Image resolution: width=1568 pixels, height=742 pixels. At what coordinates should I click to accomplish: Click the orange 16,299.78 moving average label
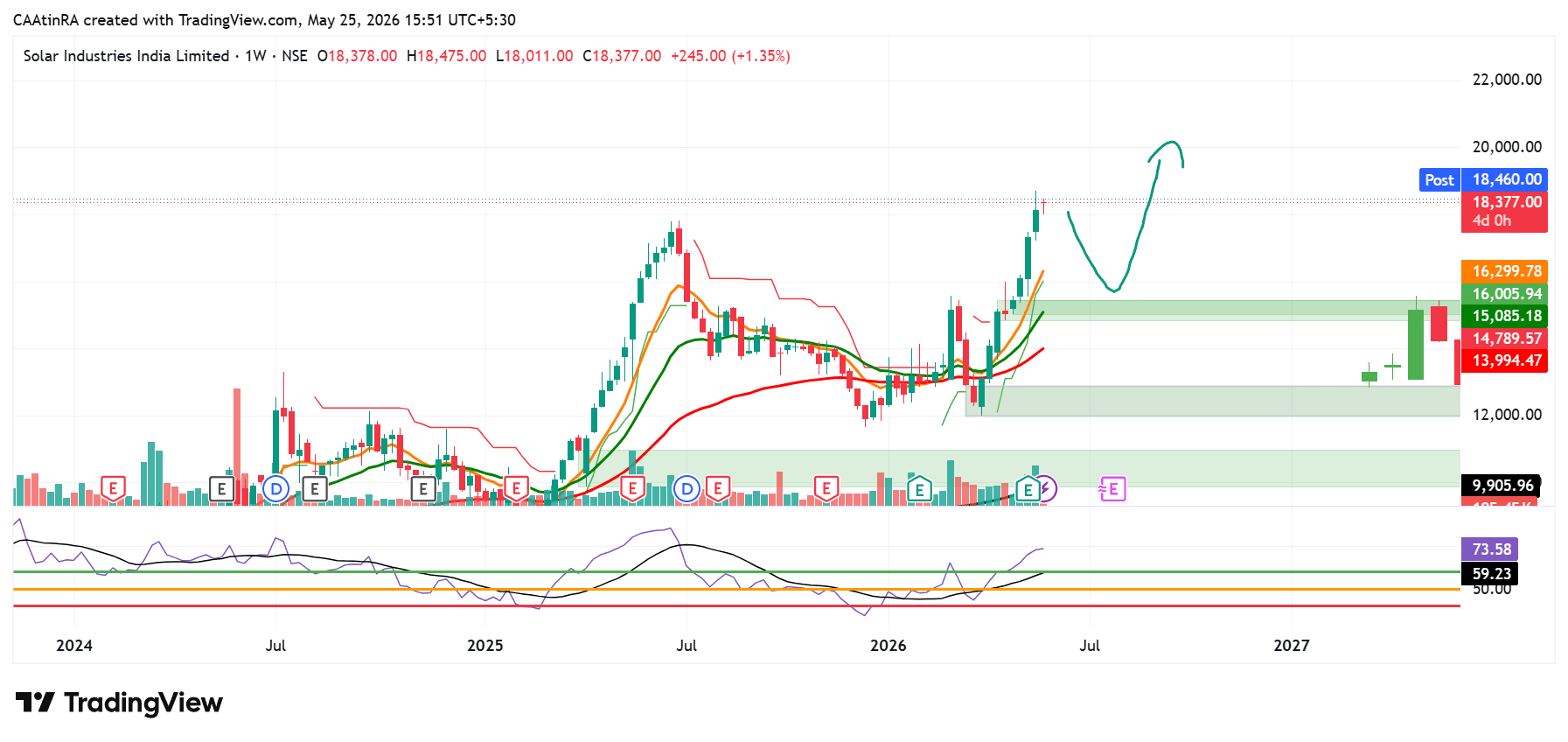coord(1504,271)
